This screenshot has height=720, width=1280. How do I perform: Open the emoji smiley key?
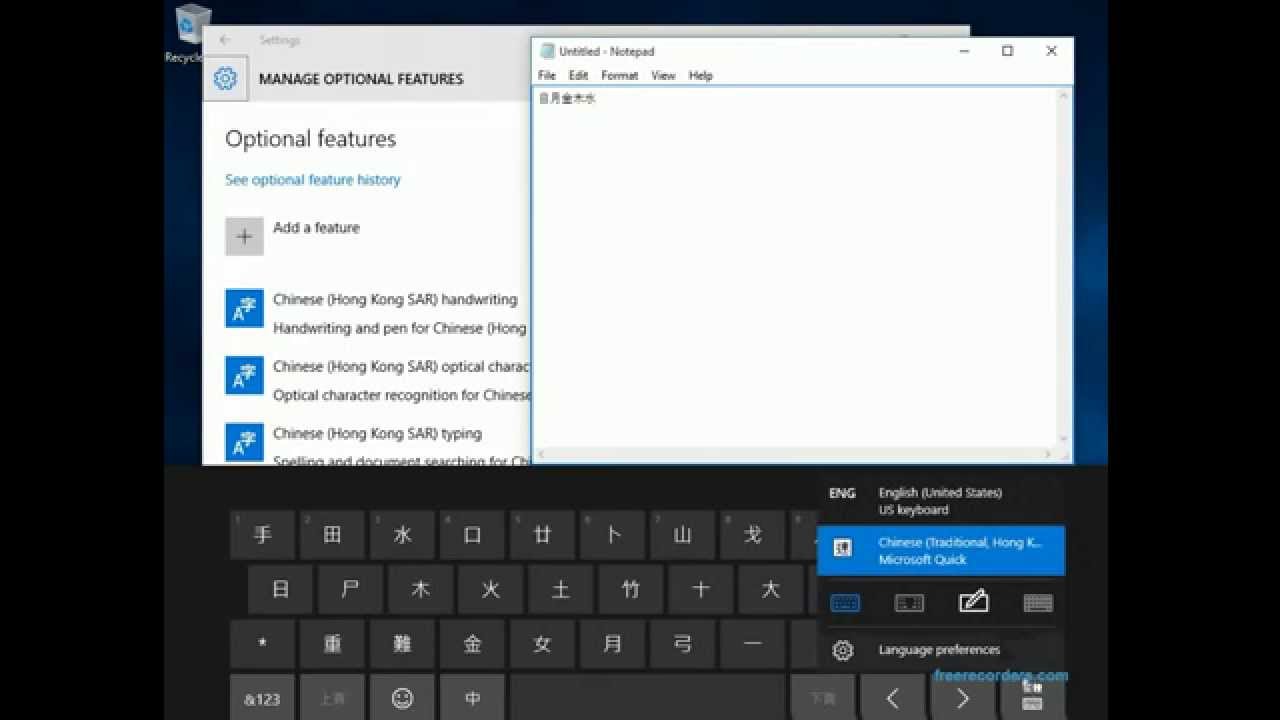(402, 698)
